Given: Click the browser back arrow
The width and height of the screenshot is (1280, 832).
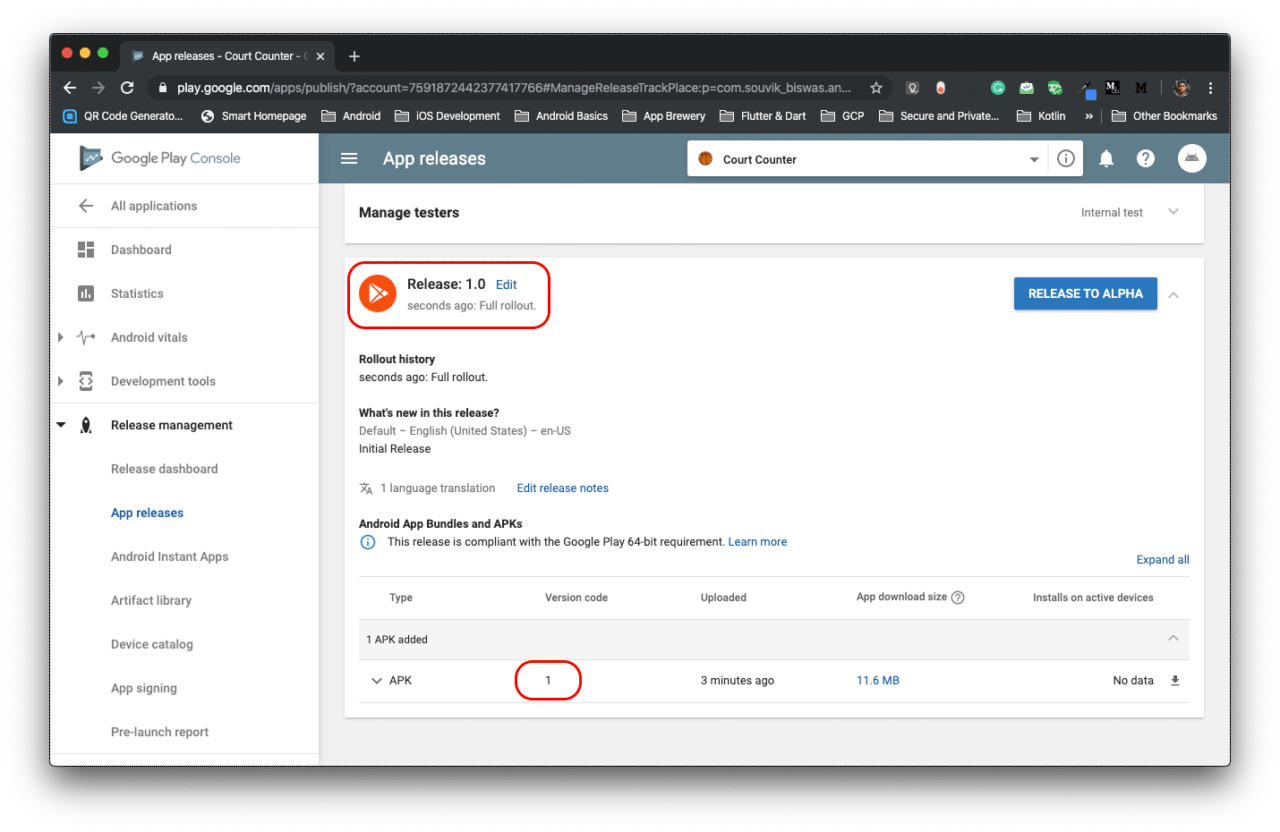Looking at the screenshot, I should click(69, 88).
